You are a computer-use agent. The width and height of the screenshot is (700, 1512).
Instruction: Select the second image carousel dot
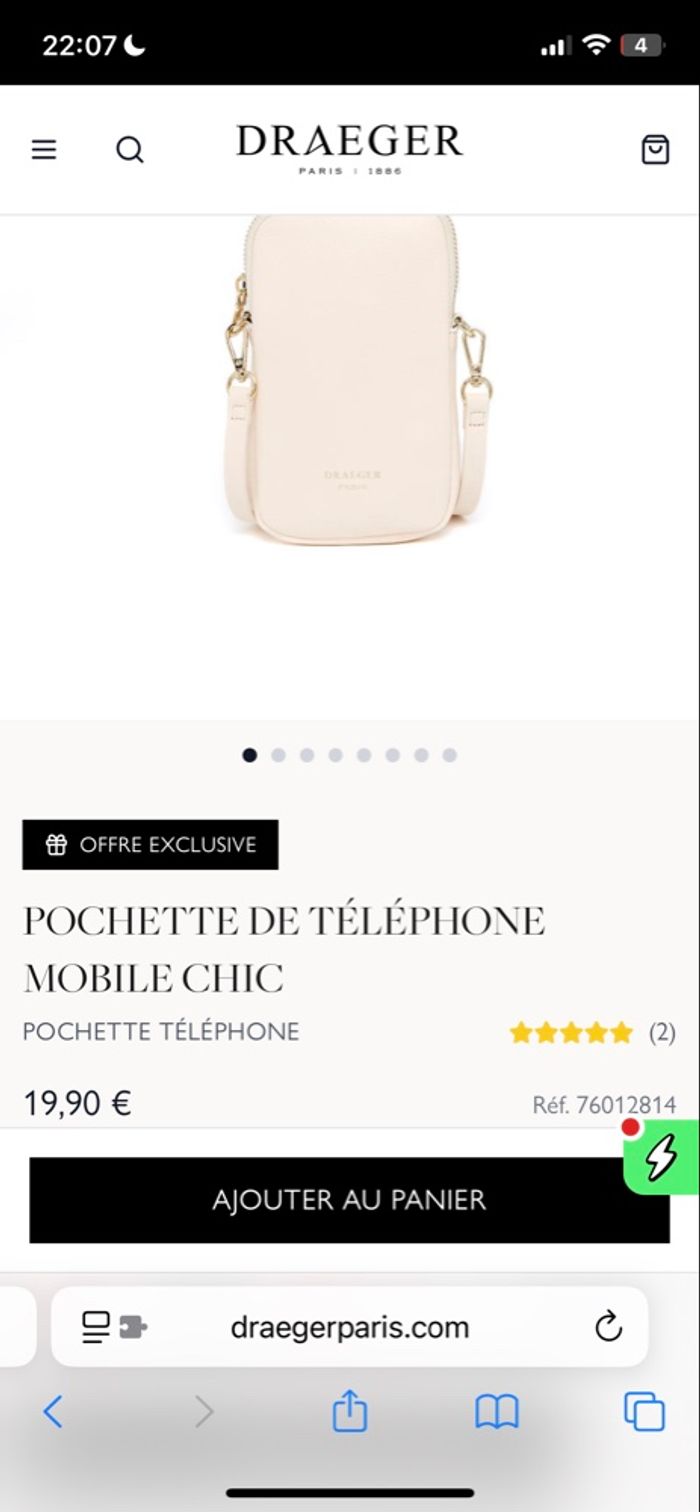pos(278,755)
